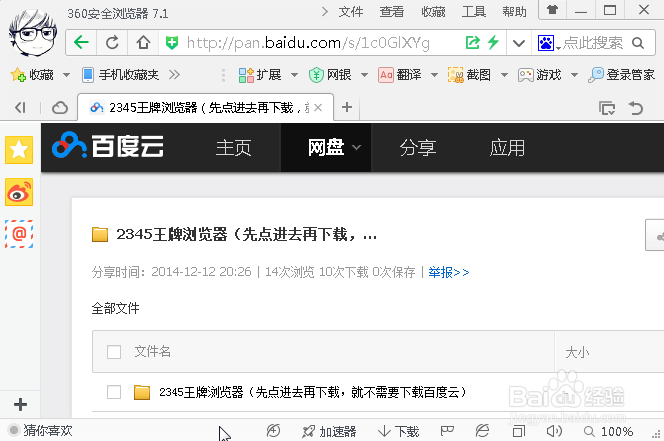Expand more bookmarks double chevron
Screen dimensions: 664x441
click(x=174, y=75)
